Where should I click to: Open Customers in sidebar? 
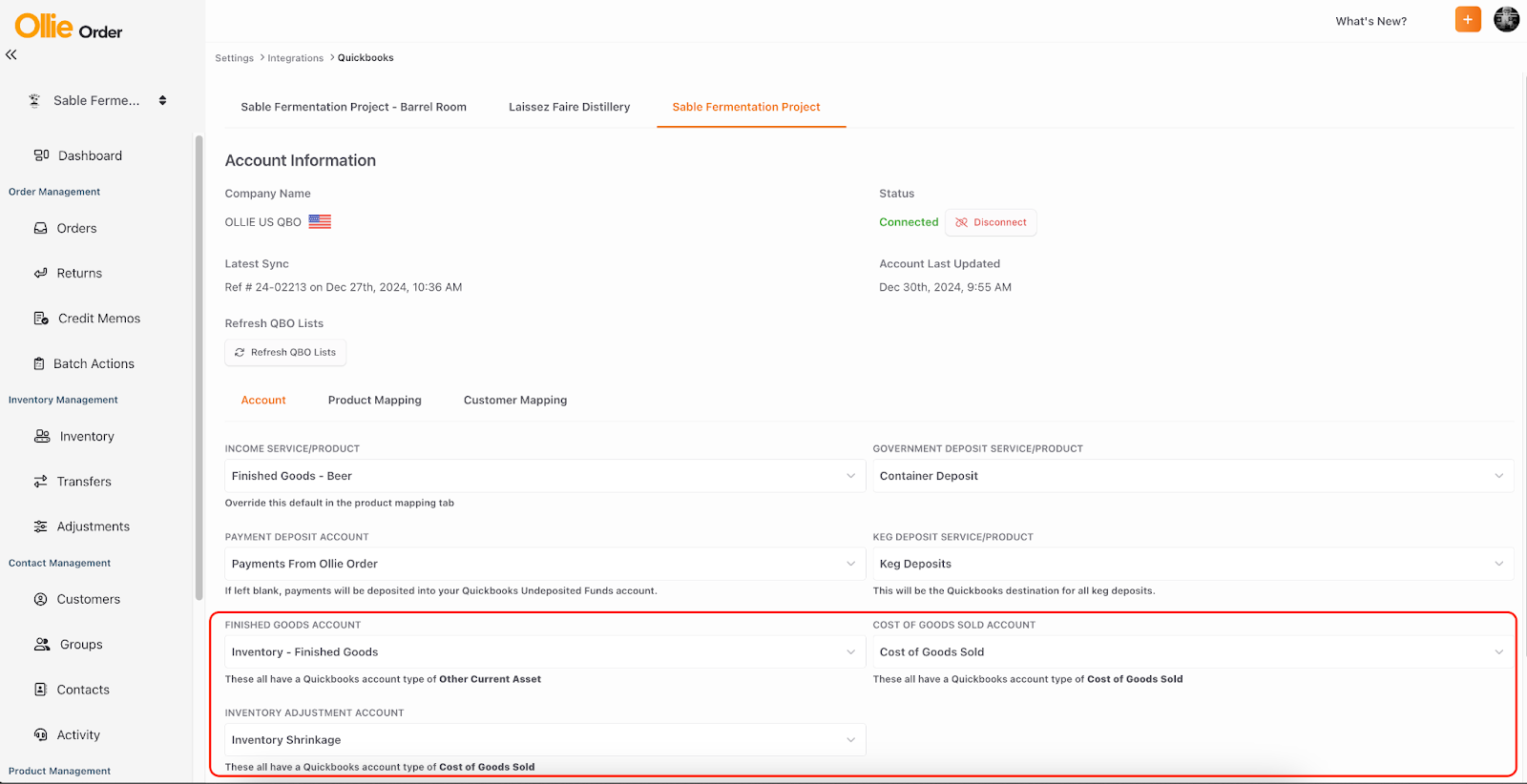88,599
